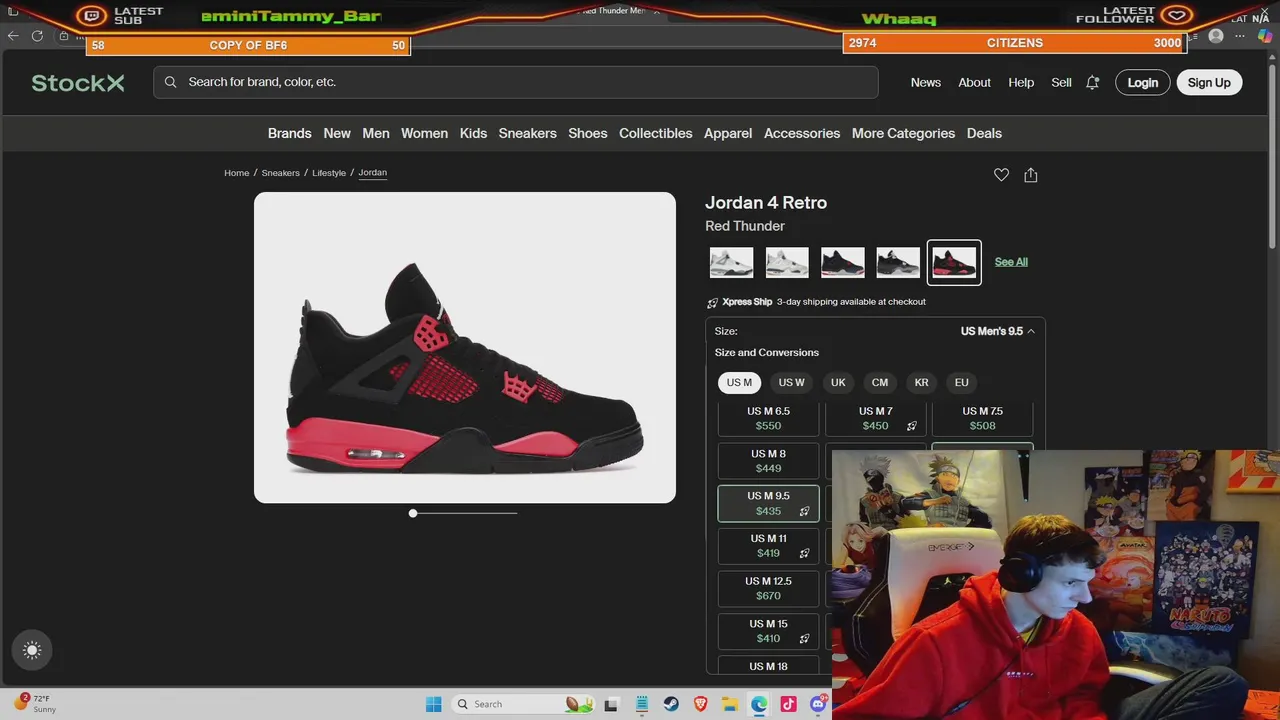Click the magnifier icon in search bar

pos(171,82)
